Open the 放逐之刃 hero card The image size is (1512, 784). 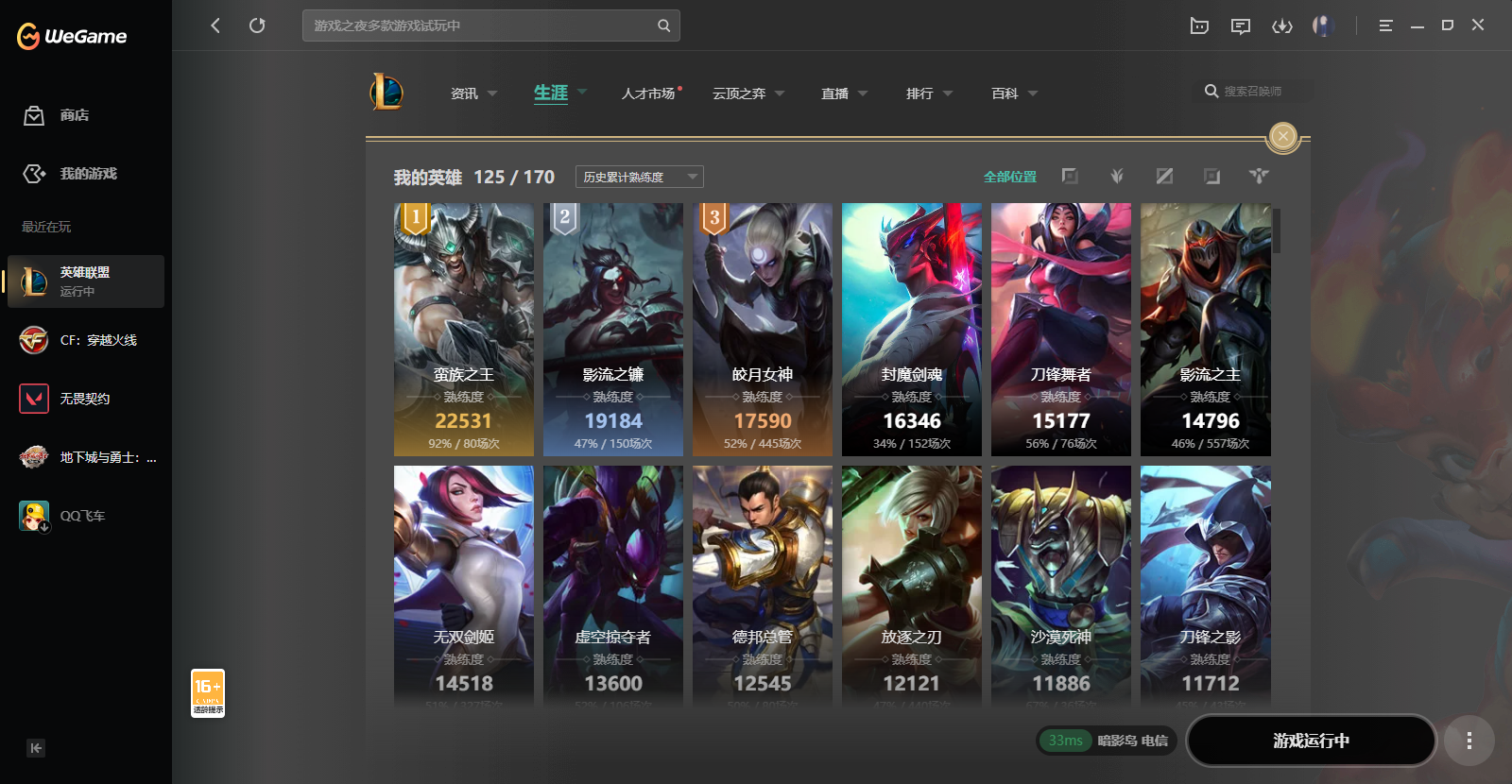click(912, 586)
